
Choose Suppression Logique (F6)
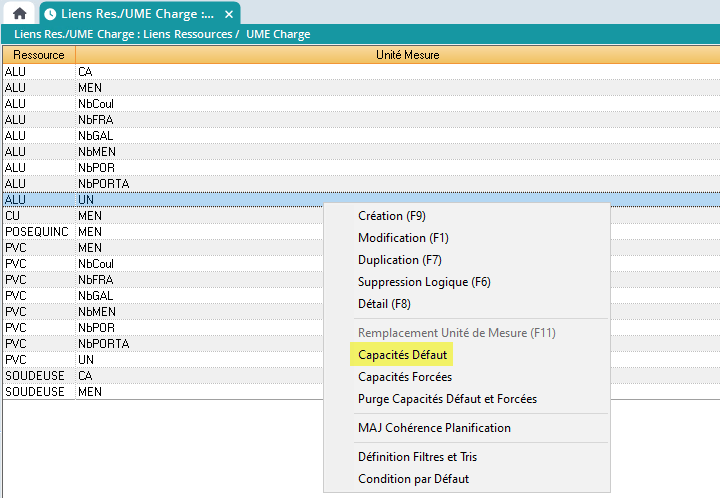tap(424, 282)
